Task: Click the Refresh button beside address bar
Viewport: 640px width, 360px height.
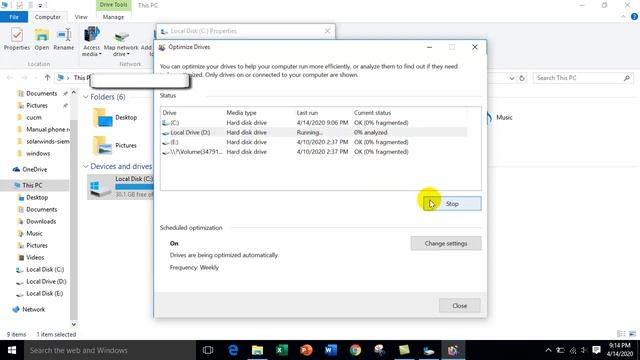Action: [x=522, y=78]
